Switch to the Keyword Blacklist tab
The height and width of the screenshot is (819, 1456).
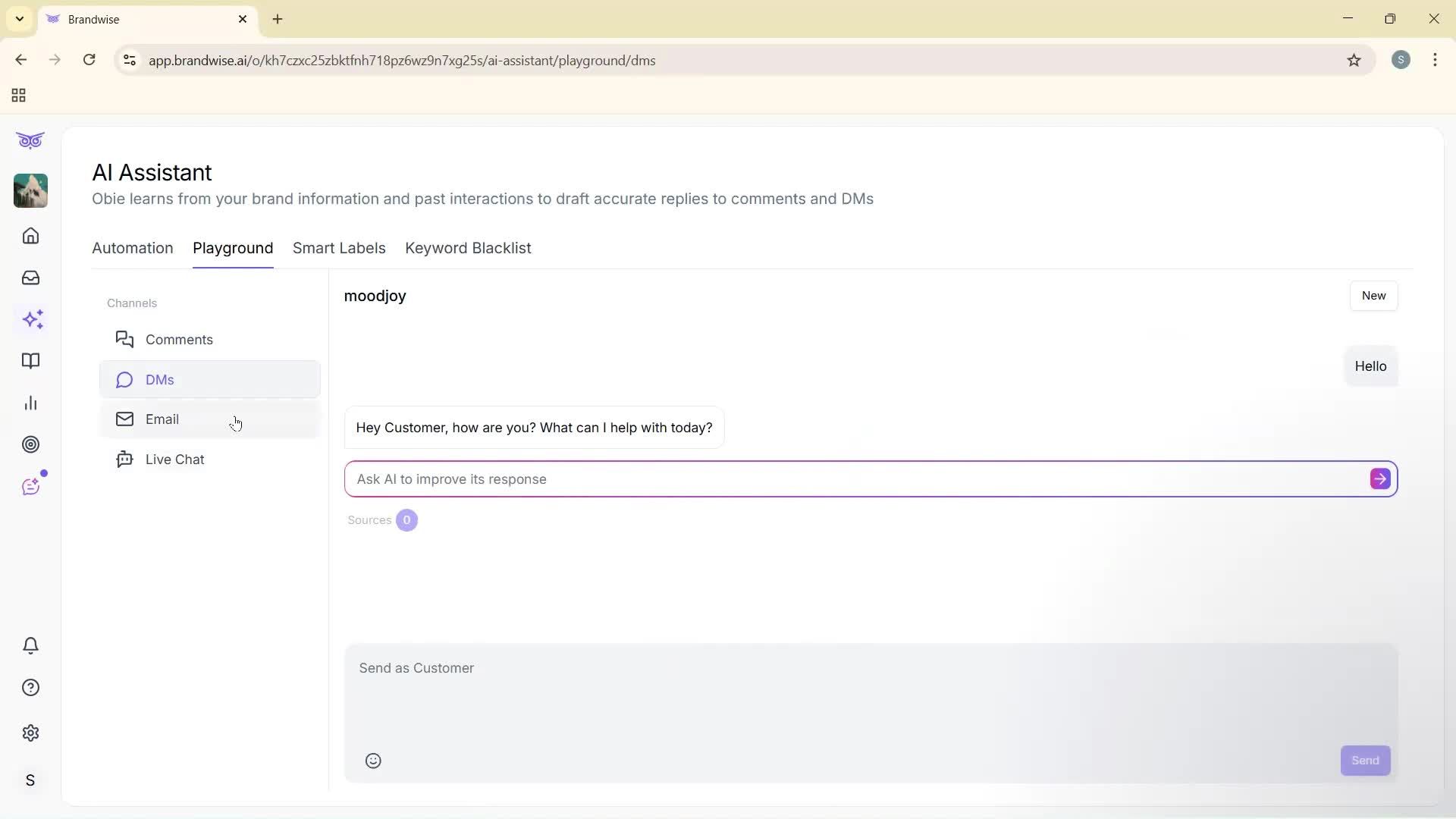(468, 248)
